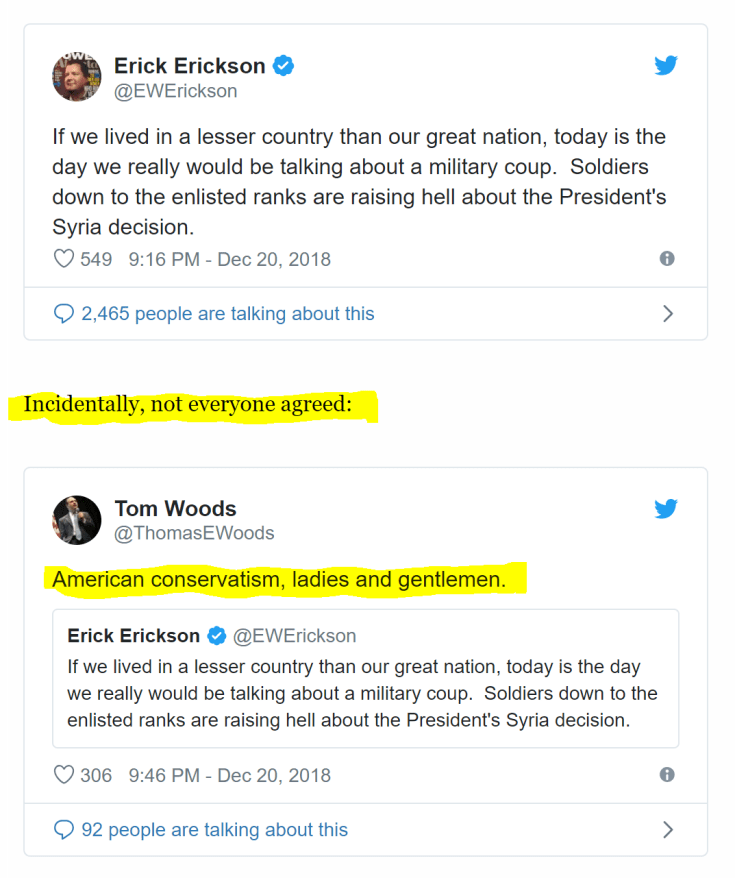Expand conversation chevron on Erick Erickson tweet
This screenshot has width=735, height=878.
668,314
